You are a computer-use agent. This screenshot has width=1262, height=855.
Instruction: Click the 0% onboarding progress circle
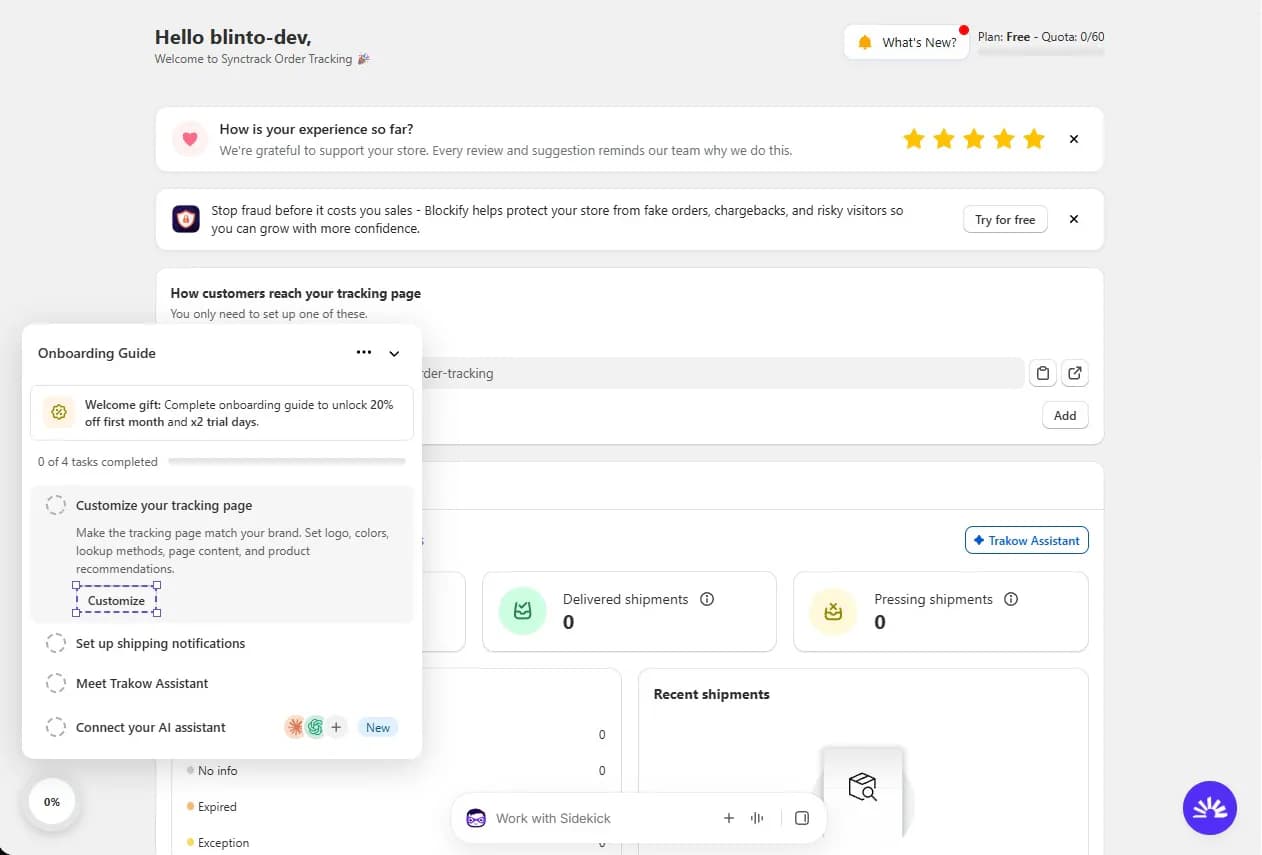(x=52, y=802)
